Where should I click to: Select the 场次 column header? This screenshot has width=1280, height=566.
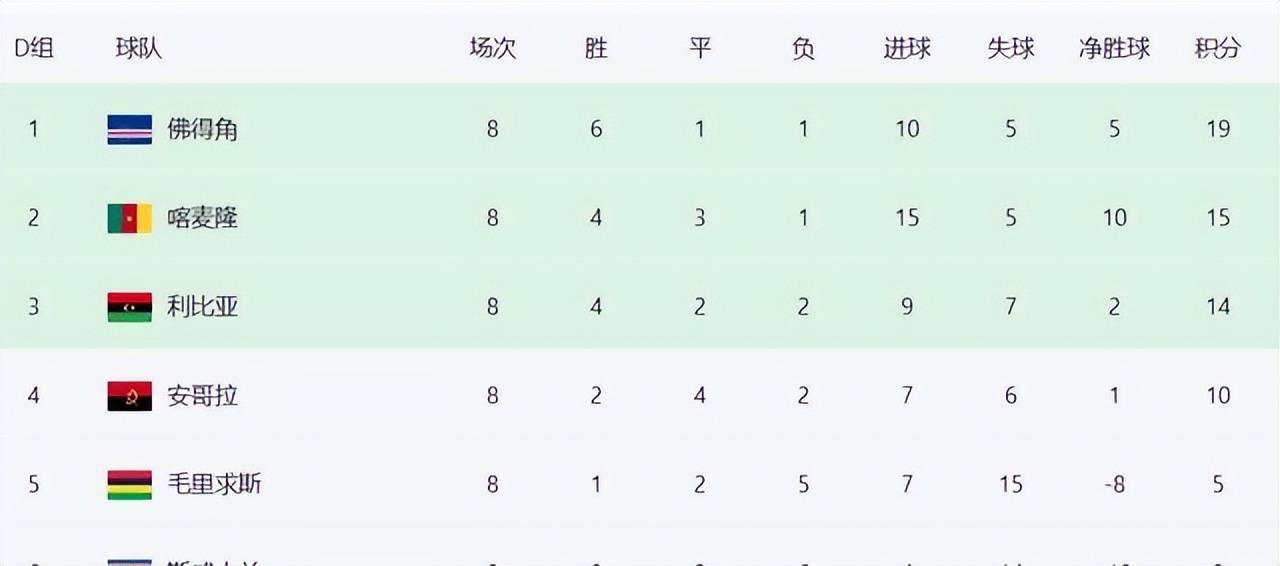493,48
